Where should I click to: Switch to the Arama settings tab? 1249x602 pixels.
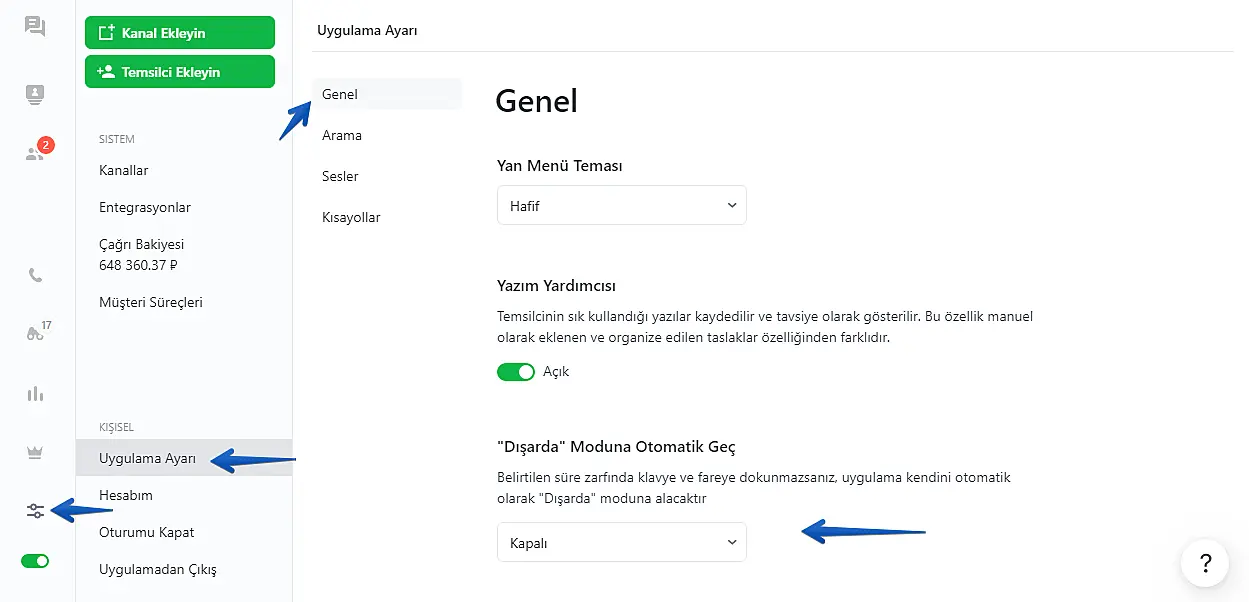pos(342,135)
